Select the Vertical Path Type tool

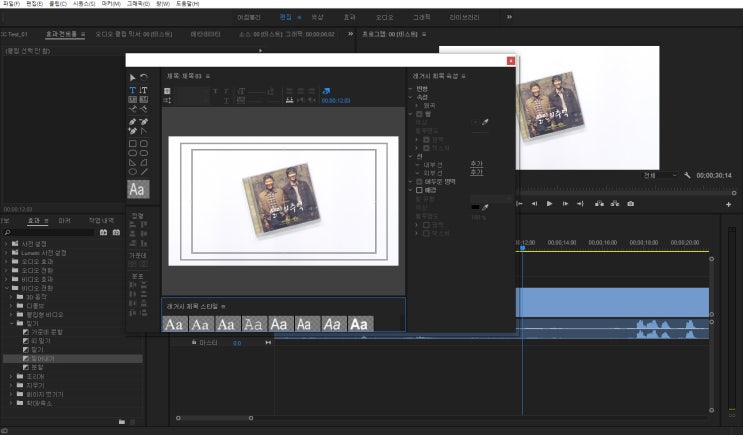point(144,109)
